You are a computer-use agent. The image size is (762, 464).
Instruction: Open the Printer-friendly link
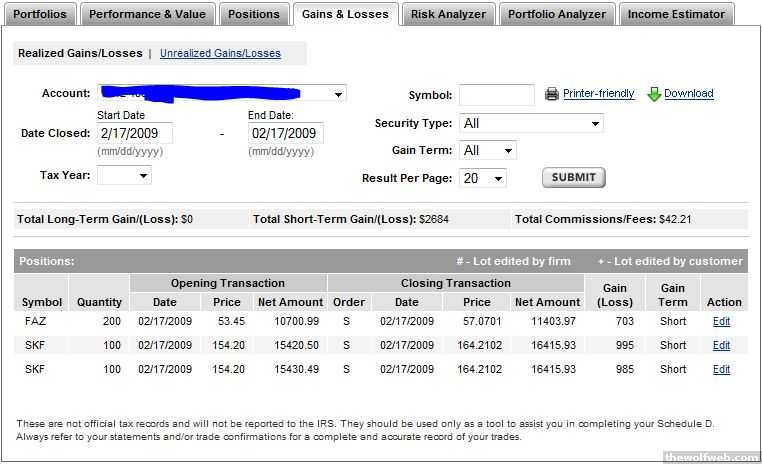(598, 94)
